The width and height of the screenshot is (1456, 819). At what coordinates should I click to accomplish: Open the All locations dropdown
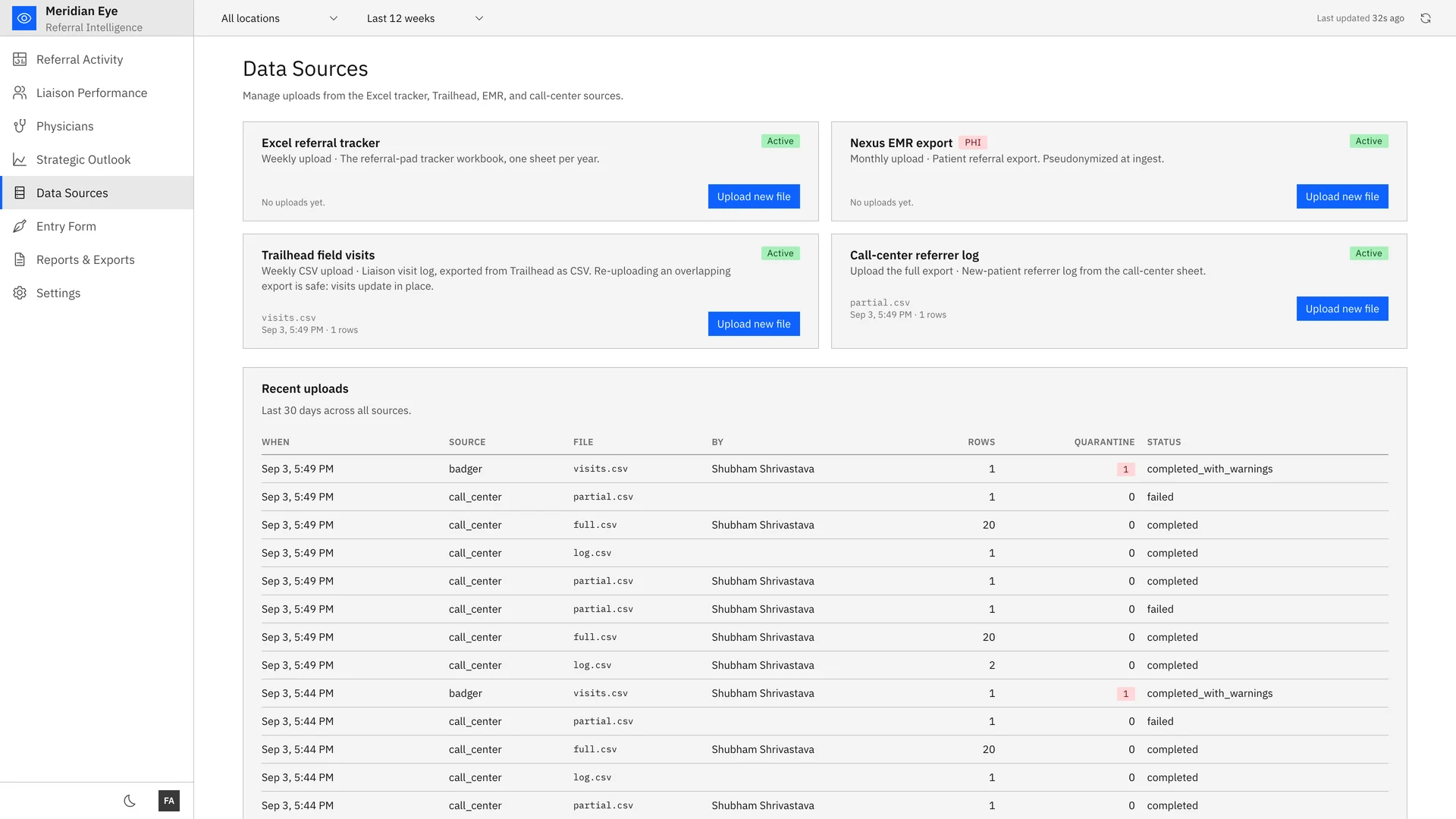(279, 18)
